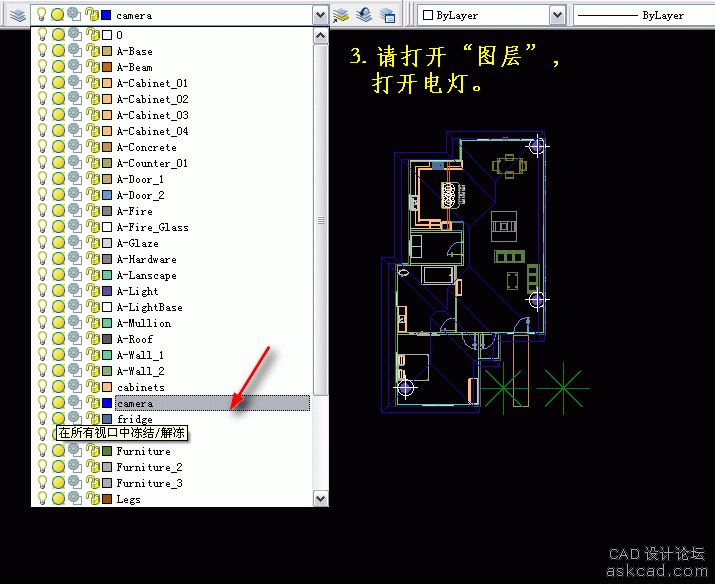Image resolution: width=715 pixels, height=584 pixels.
Task: Select the A-Wall_1 layer name
Action: pyautogui.click(x=140, y=355)
